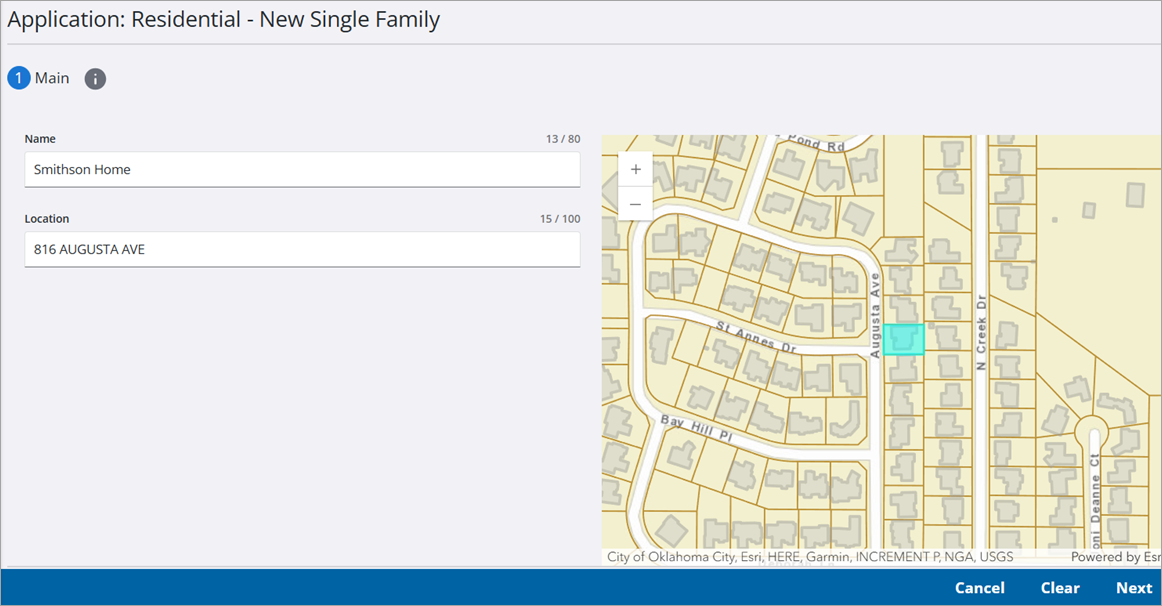1162x606 pixels.
Task: Click the N Creek Dr street label
Action: point(981,332)
